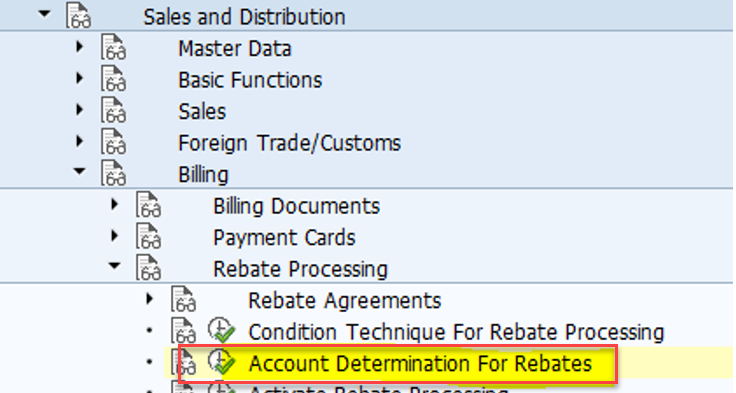Viewport: 736px width, 393px height.
Task: Expand the Payment Cards node
Action: coord(115,236)
